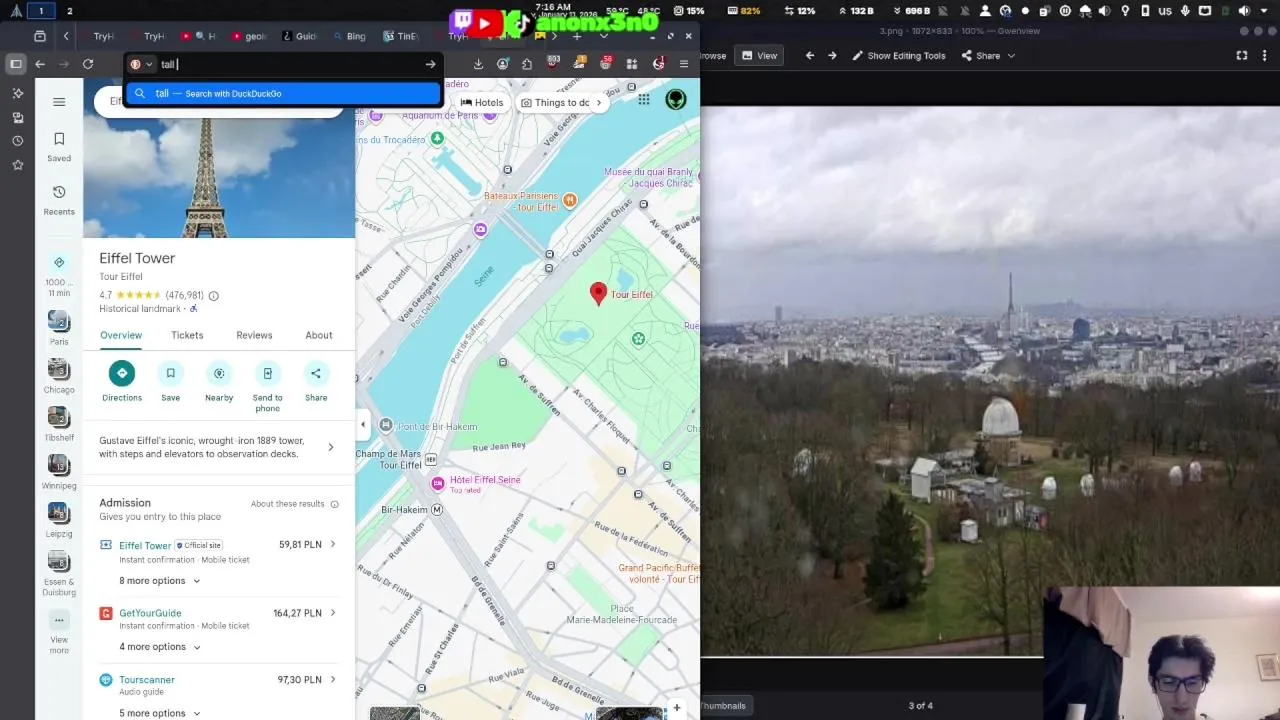Open the browser application menu
The height and width of the screenshot is (720, 1280).
tap(684, 64)
